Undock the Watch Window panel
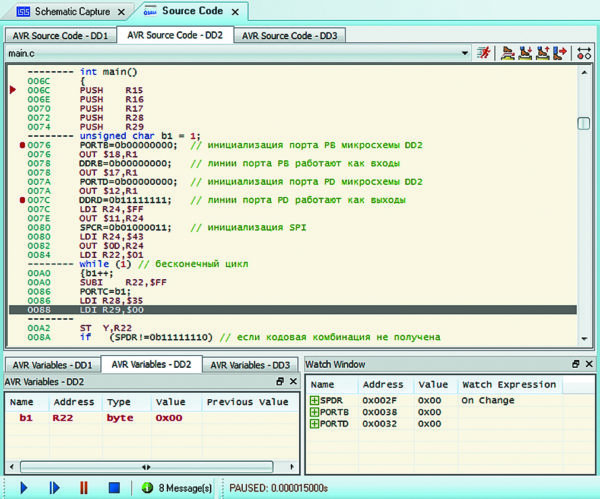600x499 pixels. [x=576, y=364]
